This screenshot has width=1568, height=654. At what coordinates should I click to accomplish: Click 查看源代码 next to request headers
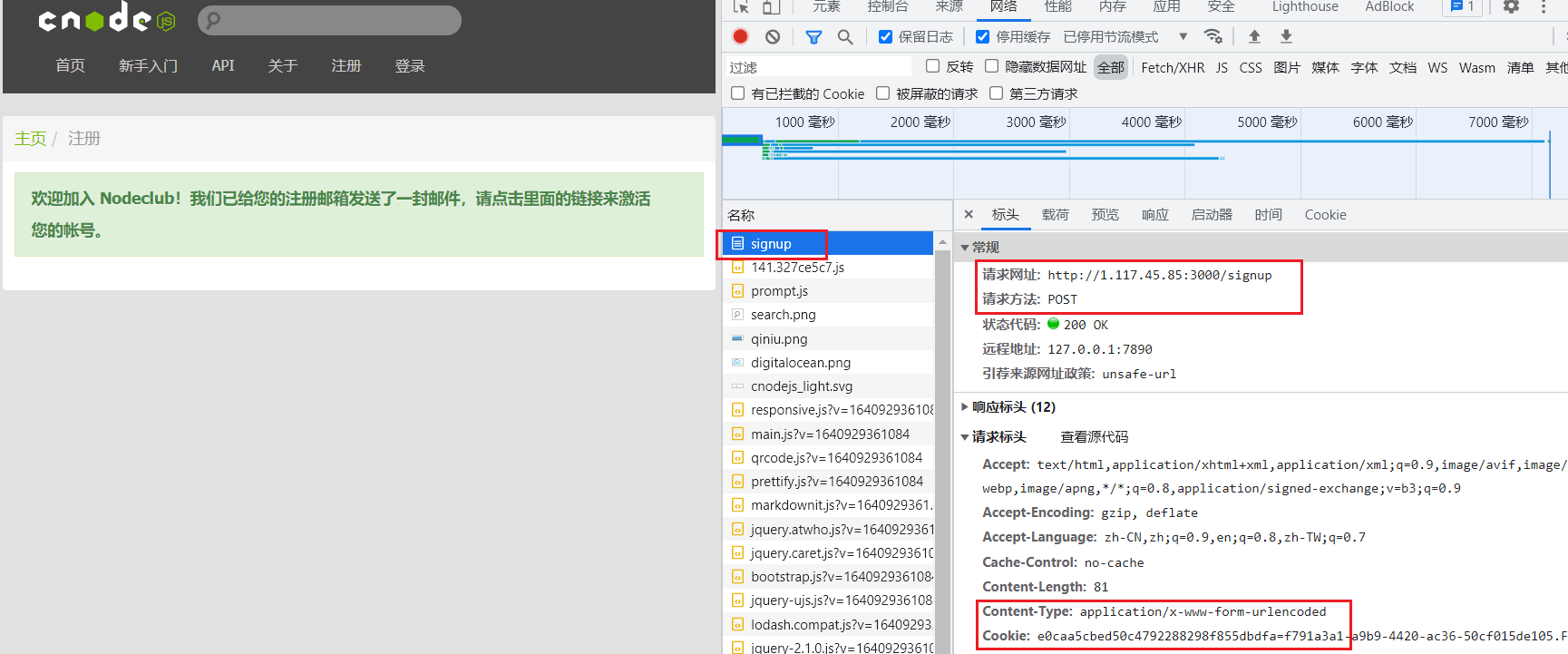click(x=1095, y=437)
